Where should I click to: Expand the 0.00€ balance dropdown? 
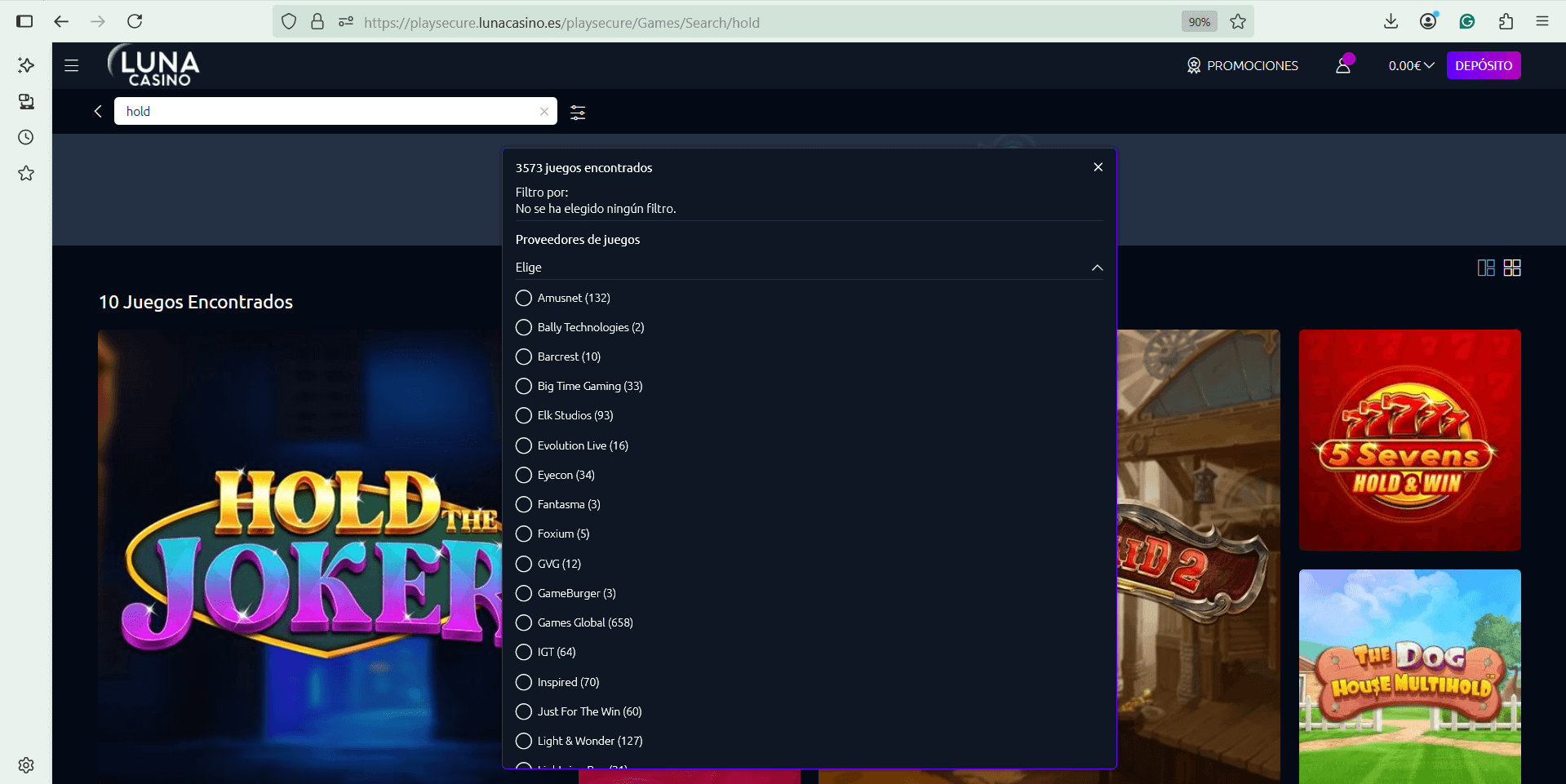pyautogui.click(x=1411, y=65)
